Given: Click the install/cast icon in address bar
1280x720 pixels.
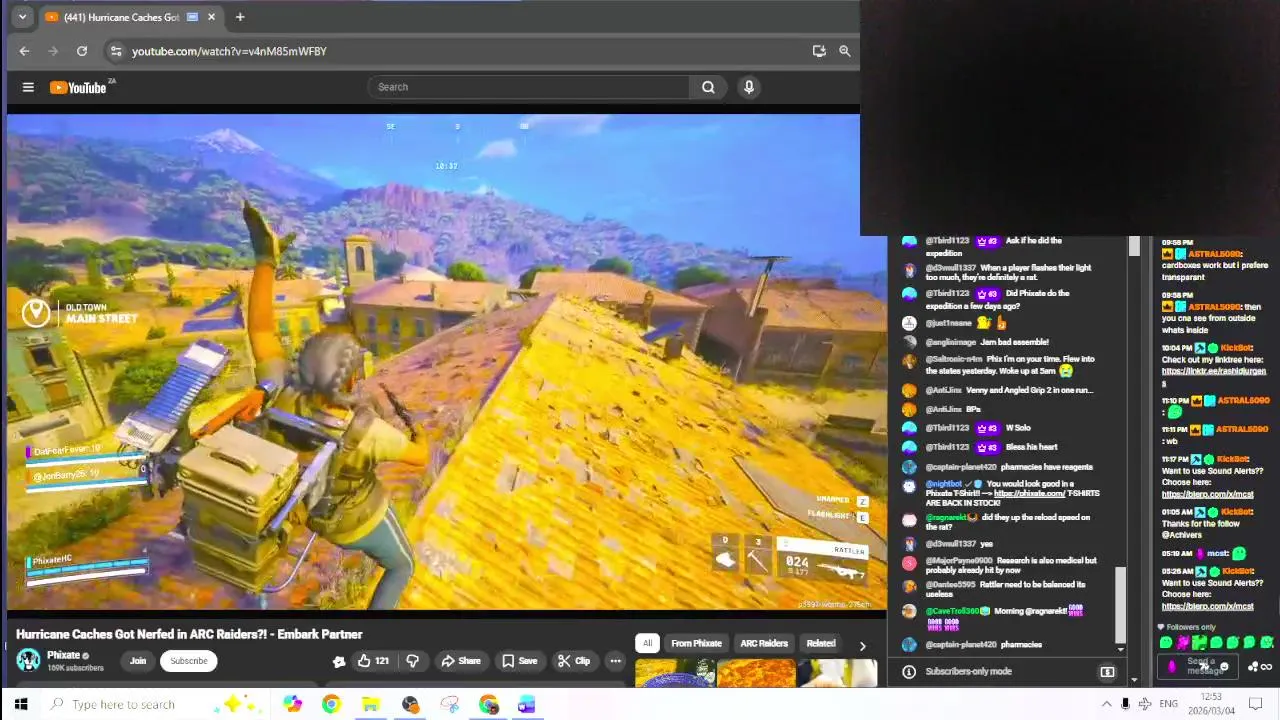Looking at the screenshot, I should [819, 51].
